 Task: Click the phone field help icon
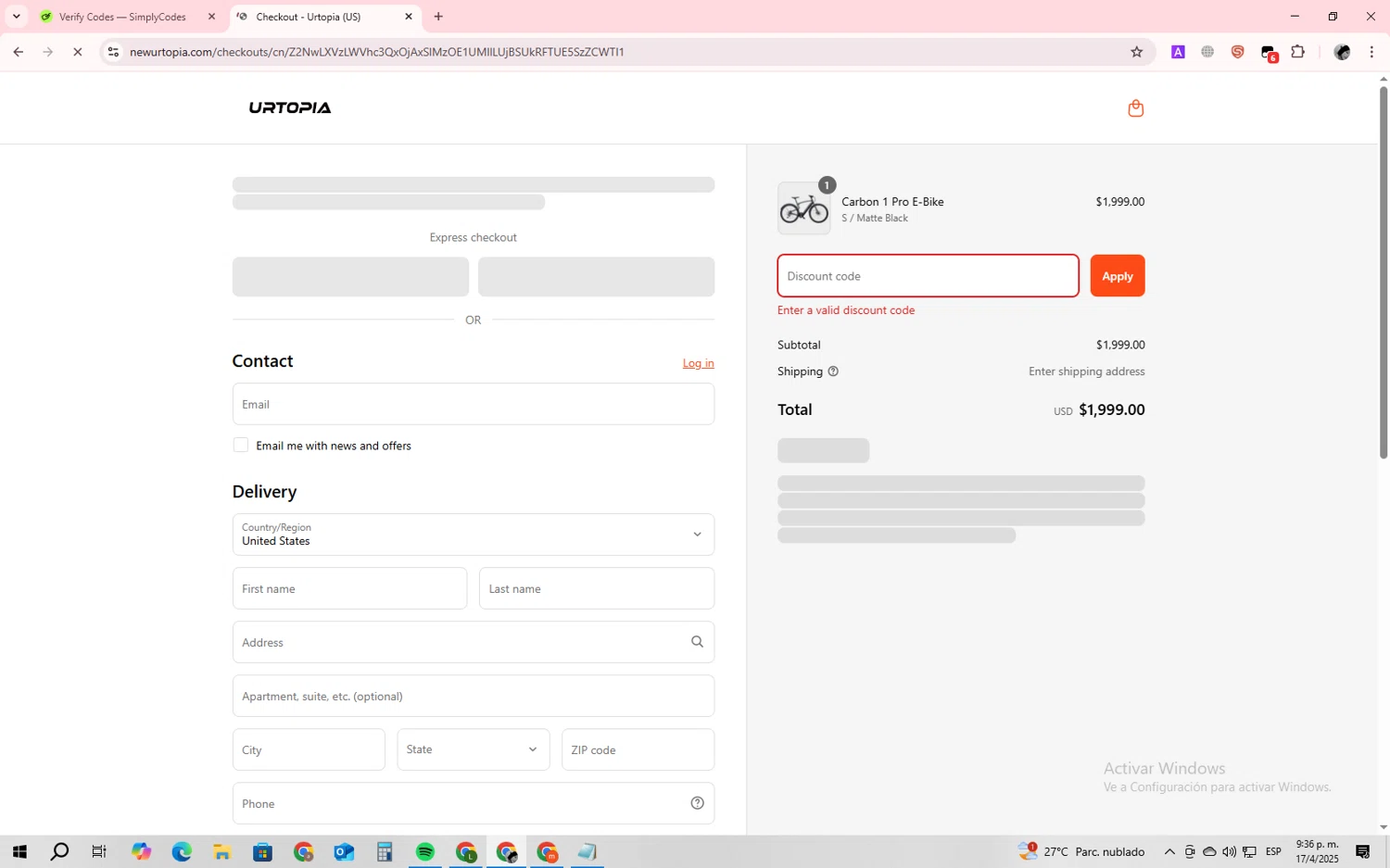pyautogui.click(x=697, y=803)
